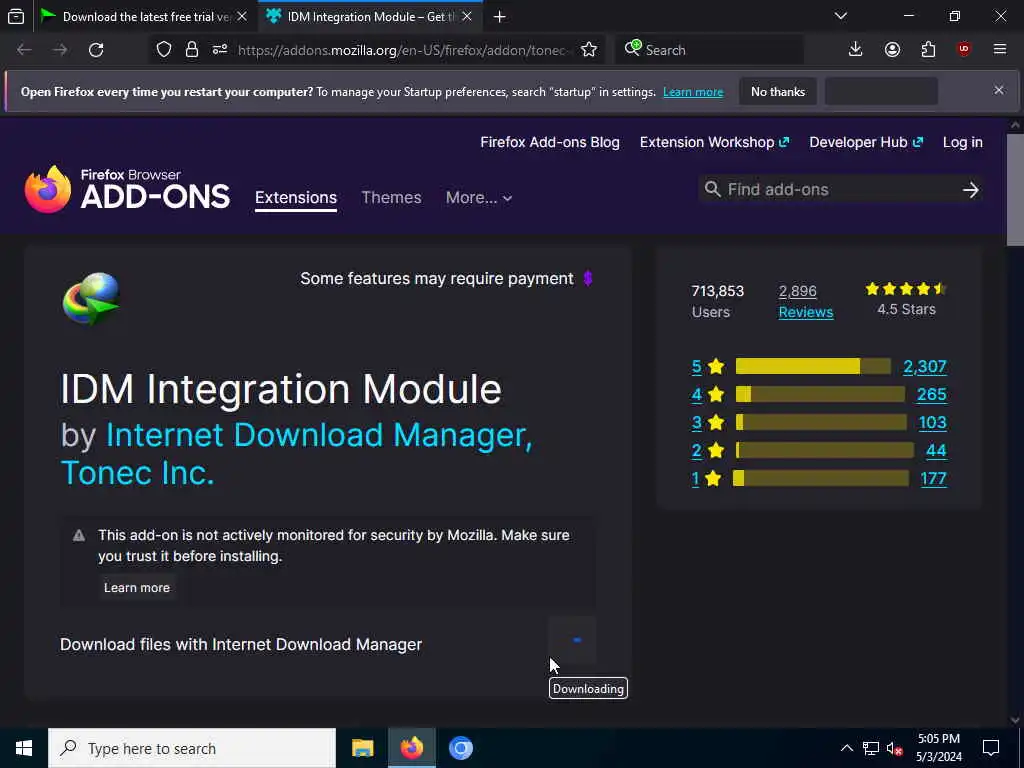This screenshot has height=768, width=1024.
Task: Open the 2,896 Reviews link
Action: point(806,301)
